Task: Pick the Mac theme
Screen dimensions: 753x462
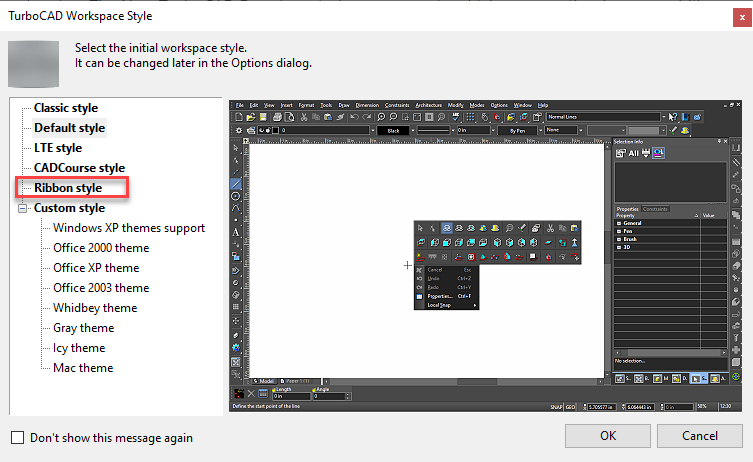Action: click(83, 368)
